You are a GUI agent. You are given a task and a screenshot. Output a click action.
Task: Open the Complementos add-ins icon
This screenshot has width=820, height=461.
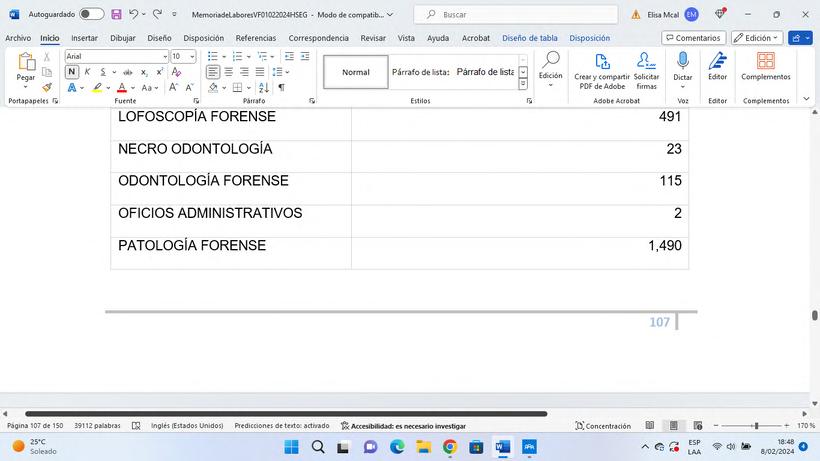pos(766,61)
